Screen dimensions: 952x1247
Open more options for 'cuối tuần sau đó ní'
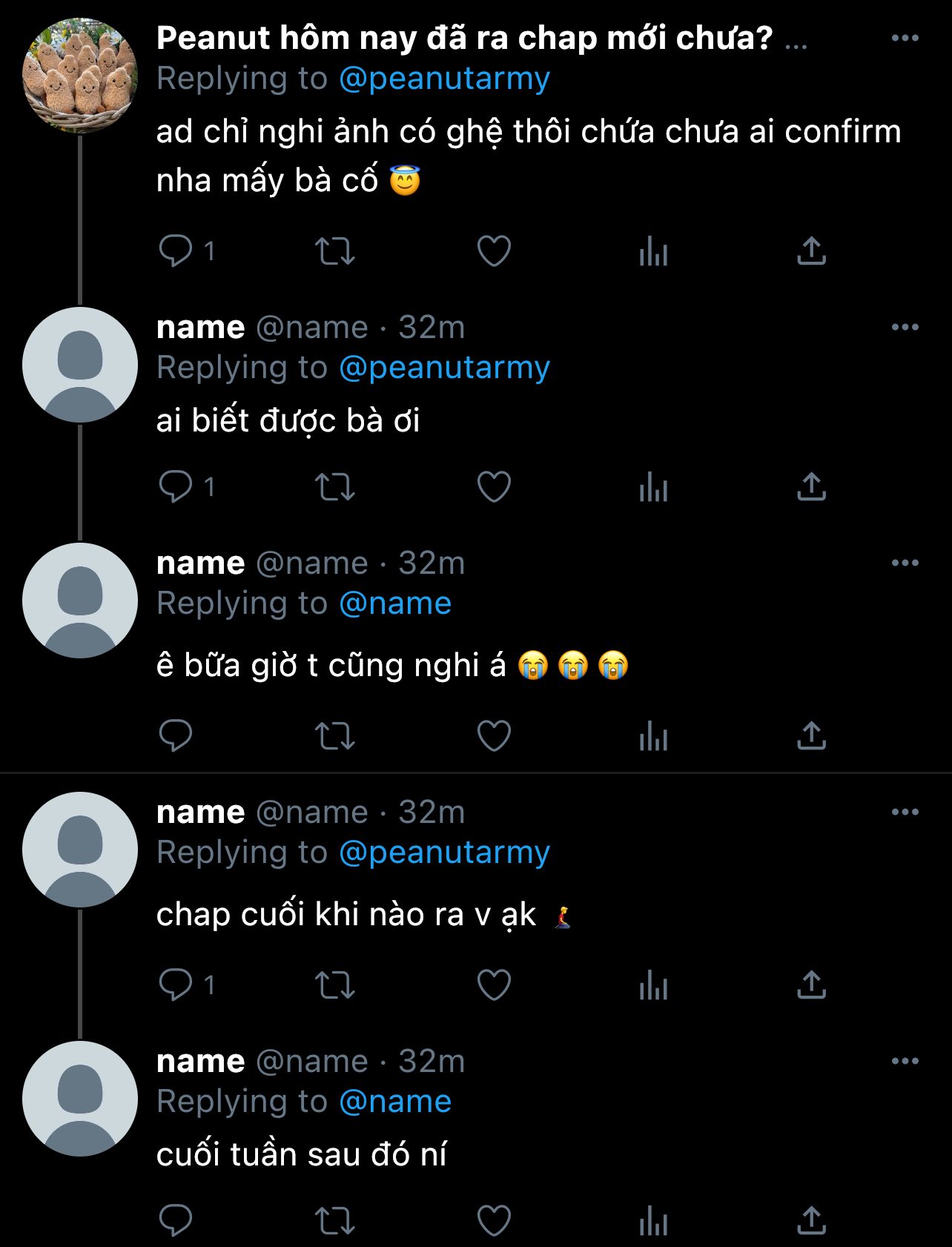905,1062
